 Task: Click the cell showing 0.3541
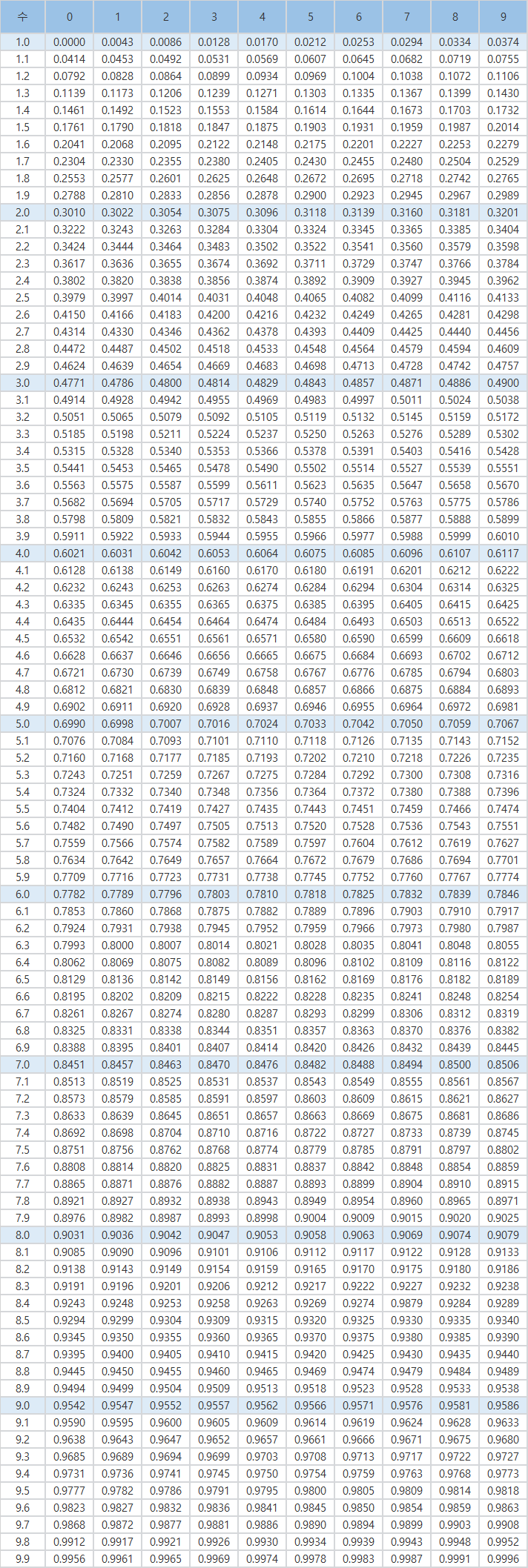tap(359, 247)
